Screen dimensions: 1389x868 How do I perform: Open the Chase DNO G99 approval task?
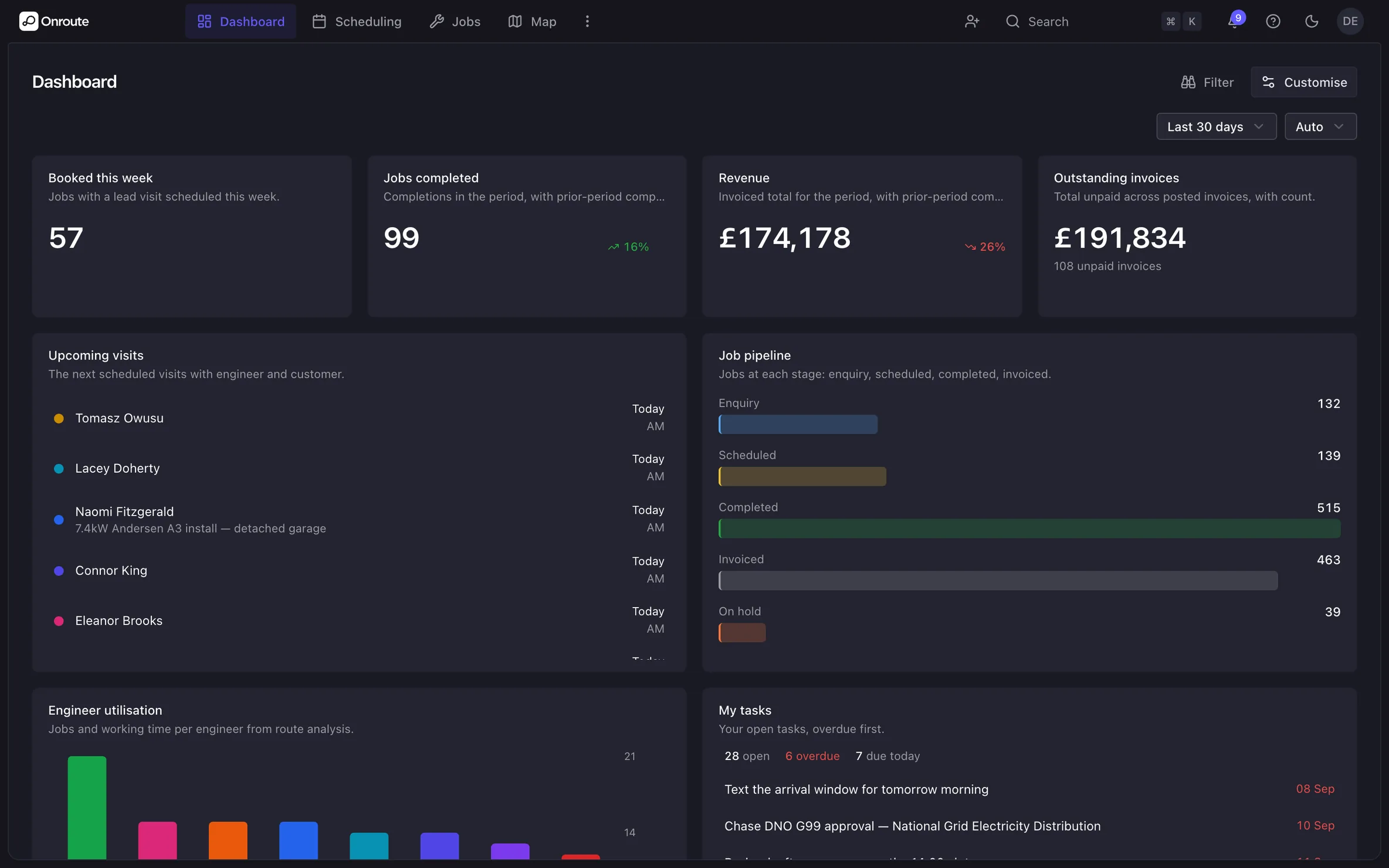pyautogui.click(x=1029, y=826)
